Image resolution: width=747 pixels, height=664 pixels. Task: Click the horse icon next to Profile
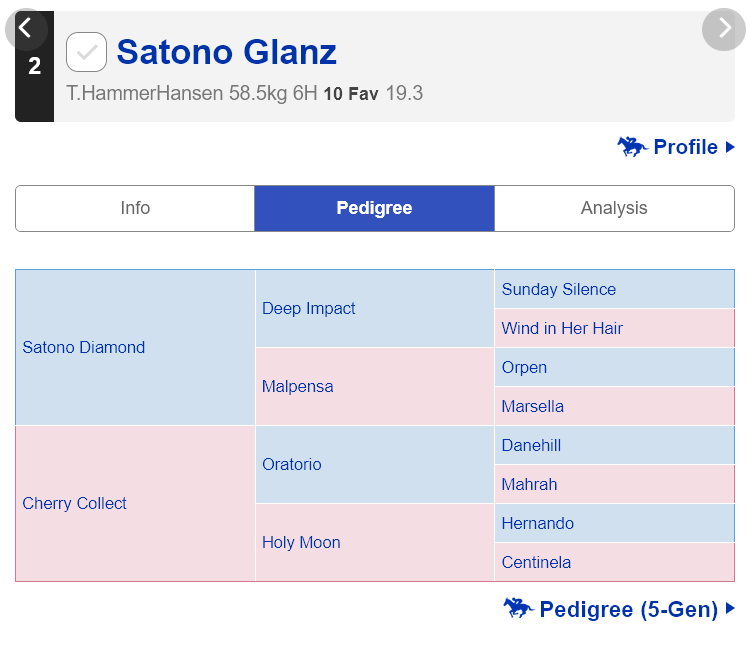[632, 147]
